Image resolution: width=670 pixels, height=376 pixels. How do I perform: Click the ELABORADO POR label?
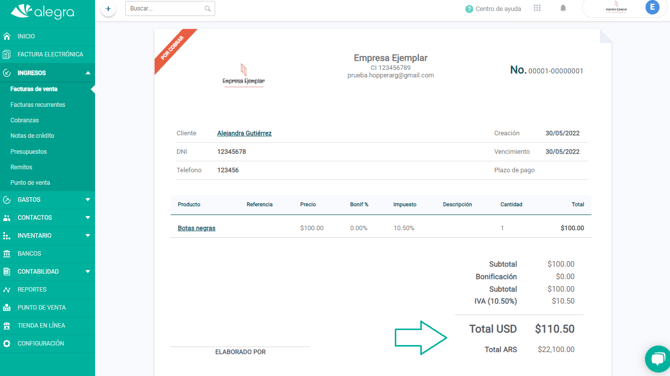[x=240, y=352]
